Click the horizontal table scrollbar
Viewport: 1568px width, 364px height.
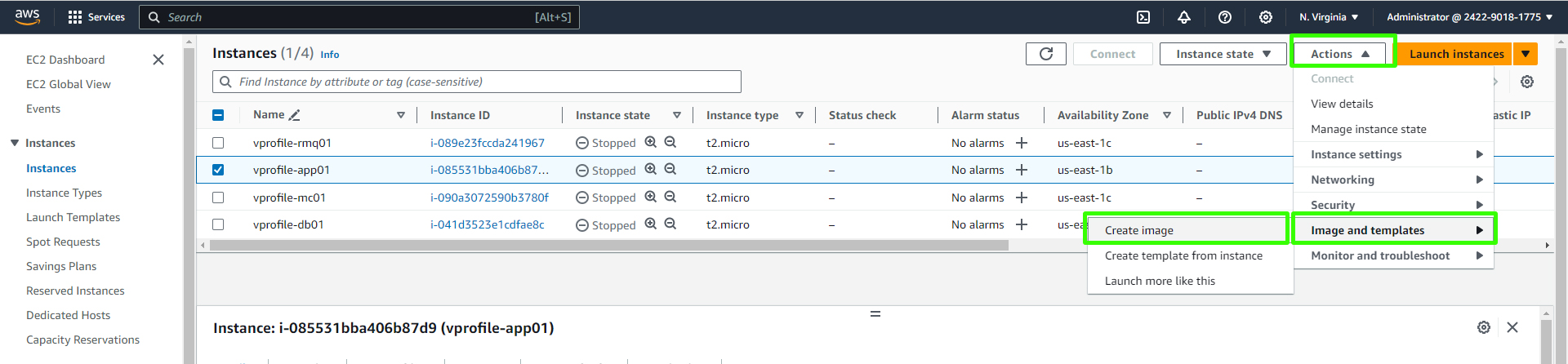pos(608,245)
